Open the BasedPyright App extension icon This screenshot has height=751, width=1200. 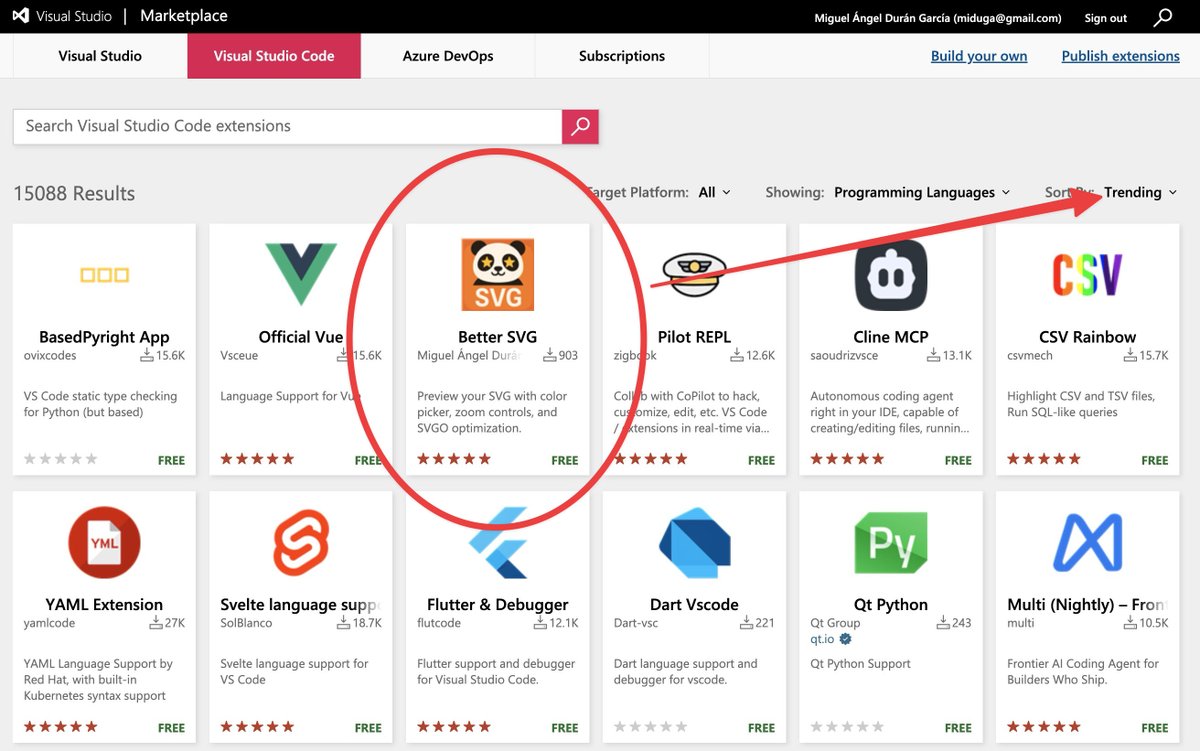[x=104, y=275]
